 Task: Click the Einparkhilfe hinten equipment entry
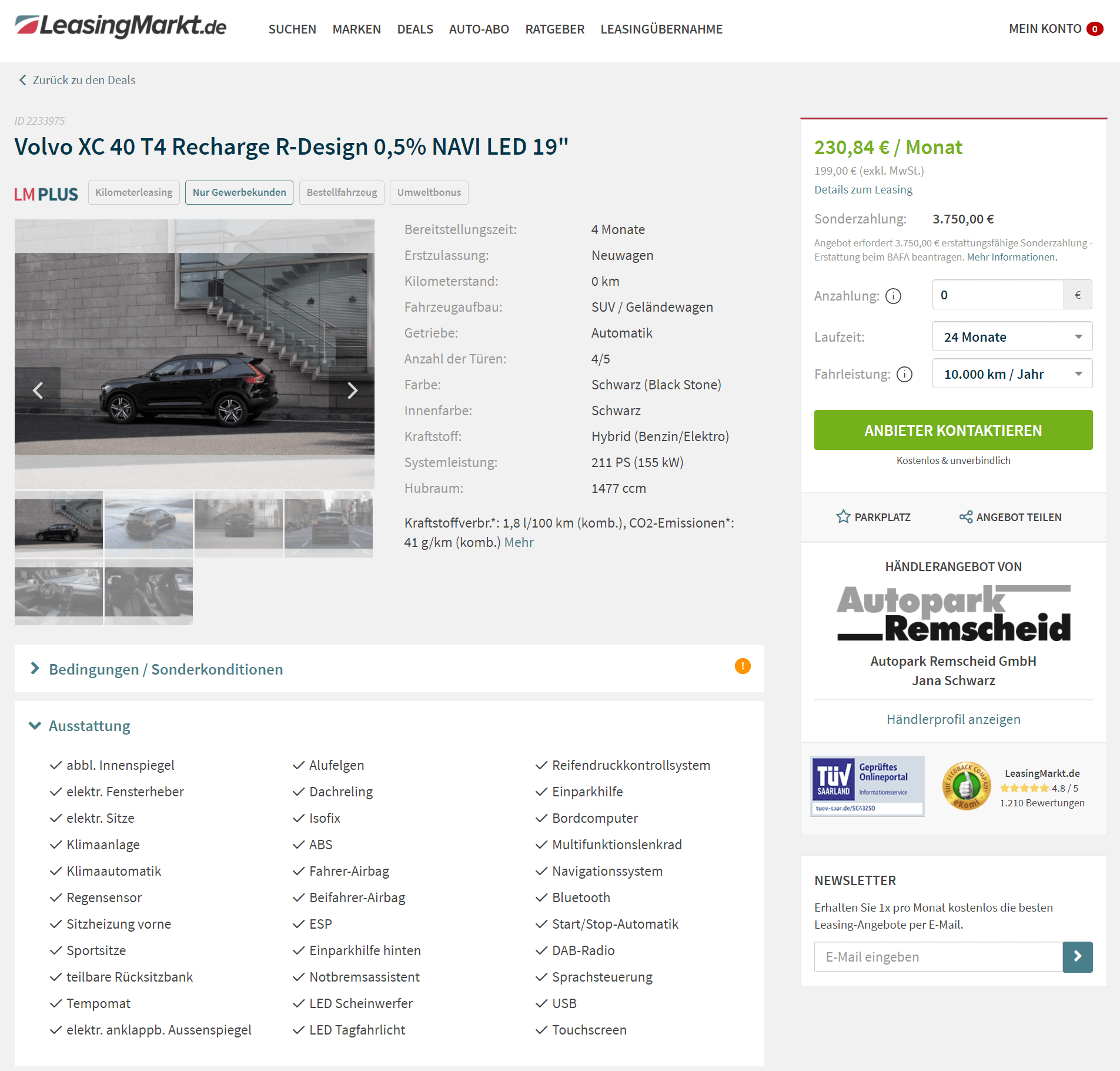coord(357,950)
